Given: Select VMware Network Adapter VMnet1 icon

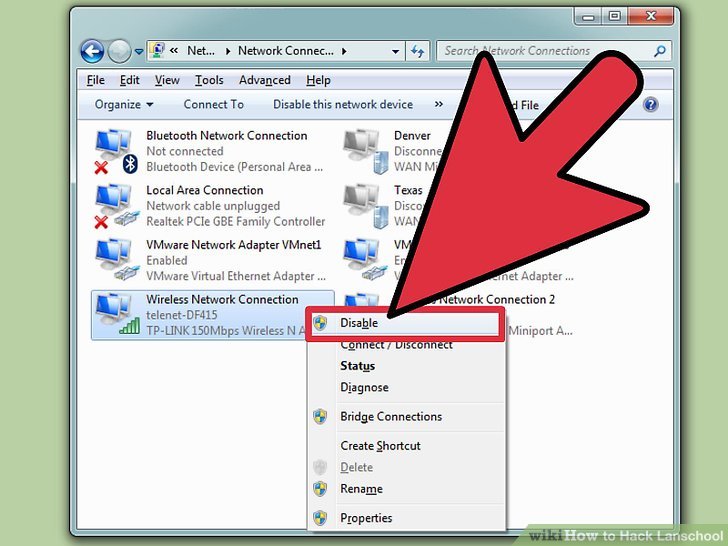Looking at the screenshot, I should tap(117, 260).
